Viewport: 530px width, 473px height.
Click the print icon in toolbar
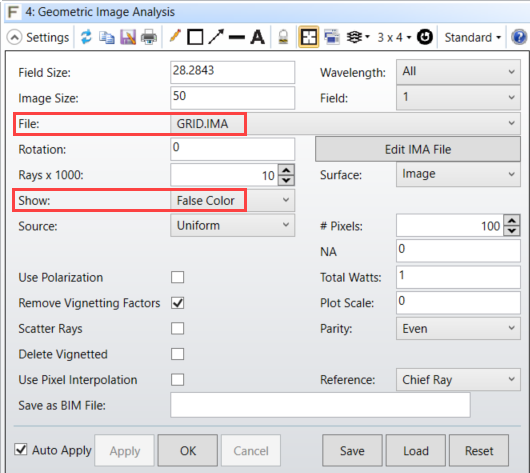(149, 37)
